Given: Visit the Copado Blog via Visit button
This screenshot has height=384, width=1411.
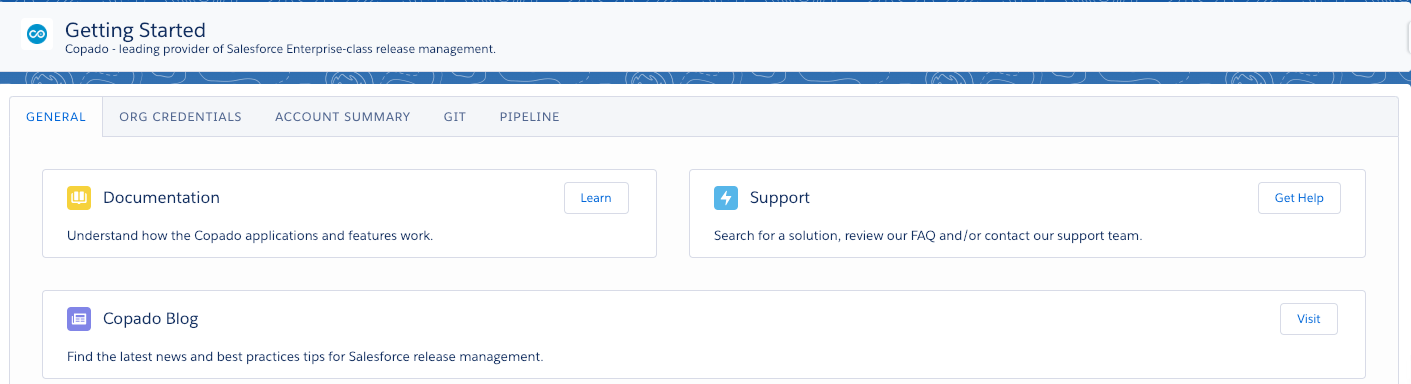Looking at the screenshot, I should point(1309,319).
